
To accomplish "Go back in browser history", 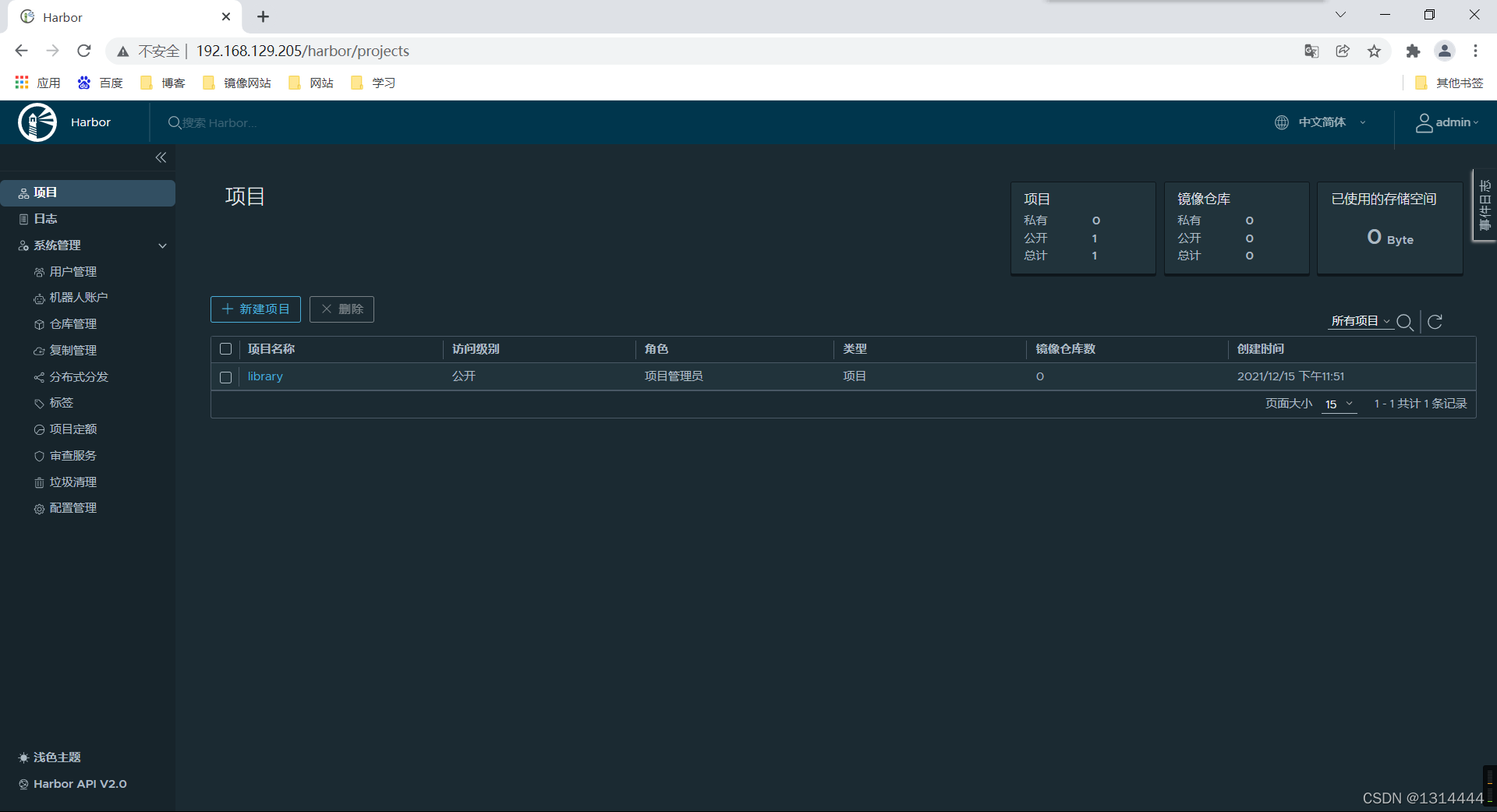I will 22,51.
